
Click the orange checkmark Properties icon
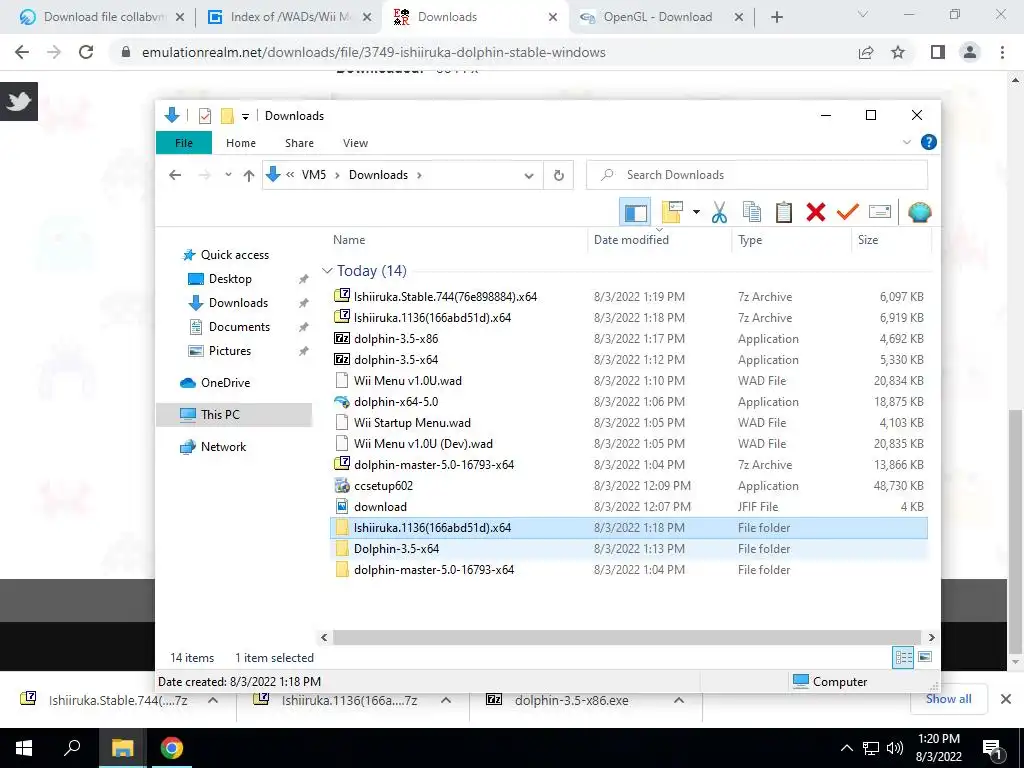coord(848,212)
